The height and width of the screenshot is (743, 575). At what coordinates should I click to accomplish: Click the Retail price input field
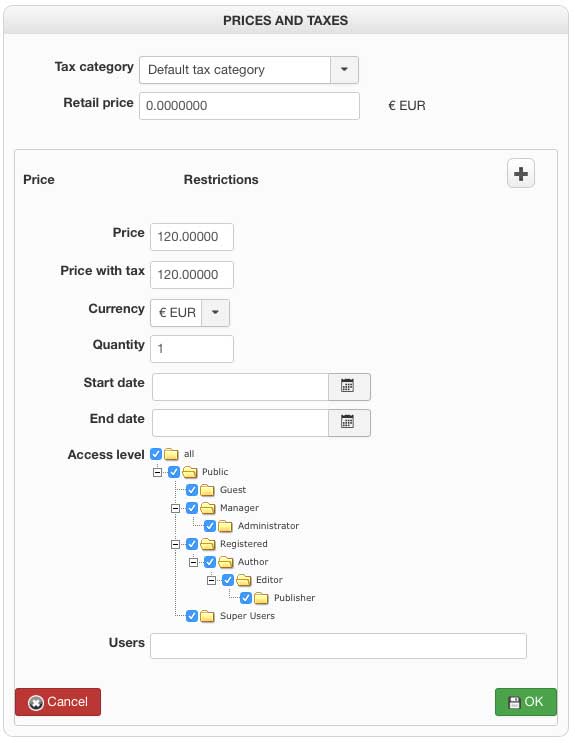coord(249,106)
